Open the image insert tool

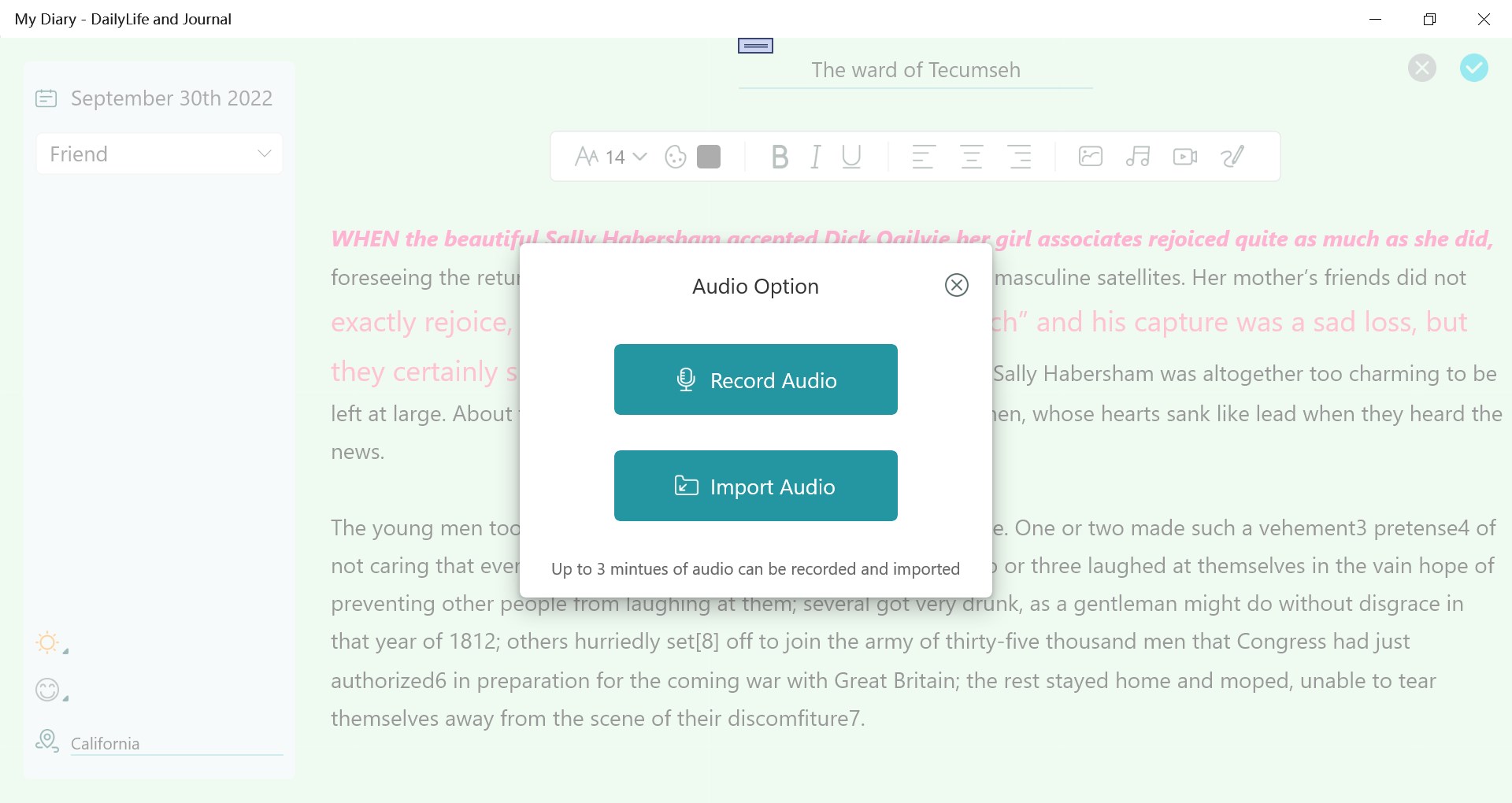tap(1090, 156)
